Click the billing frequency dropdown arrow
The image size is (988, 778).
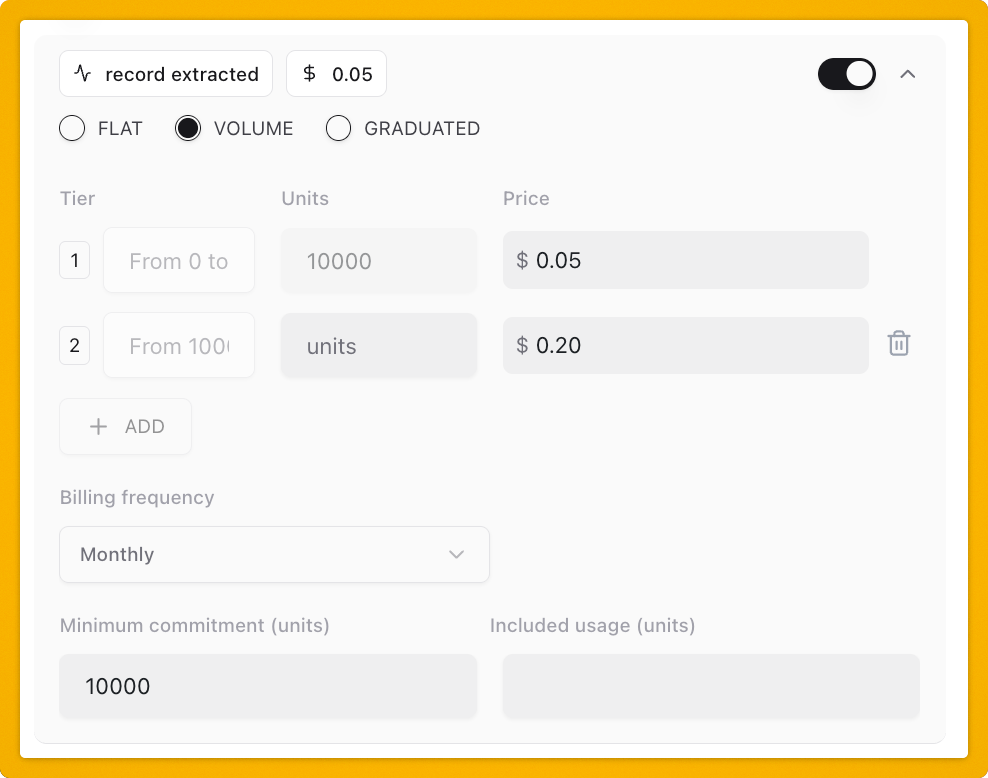click(x=457, y=554)
